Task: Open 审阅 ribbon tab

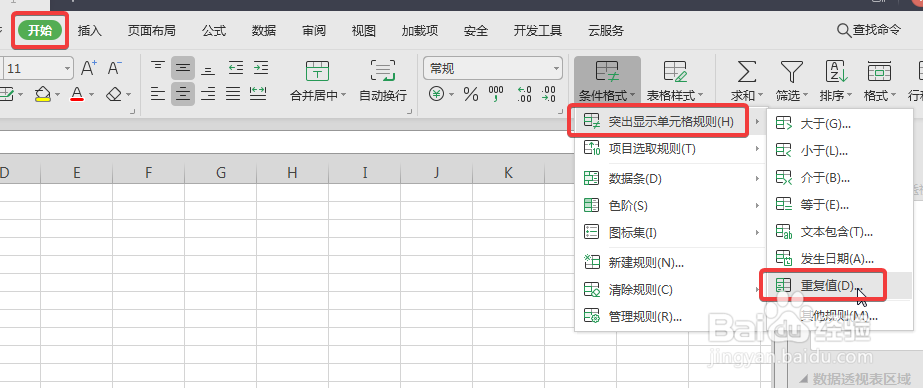Action: point(314,31)
